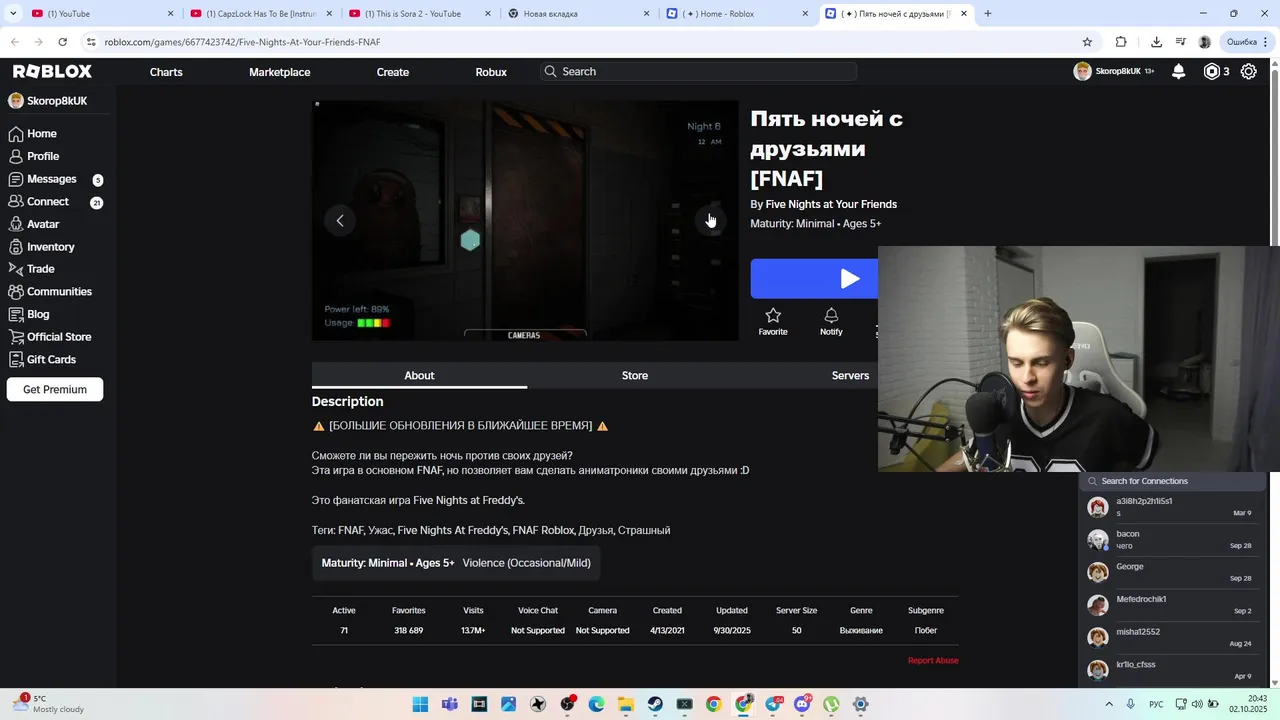Open Telegram from the taskbar

click(x=773, y=704)
